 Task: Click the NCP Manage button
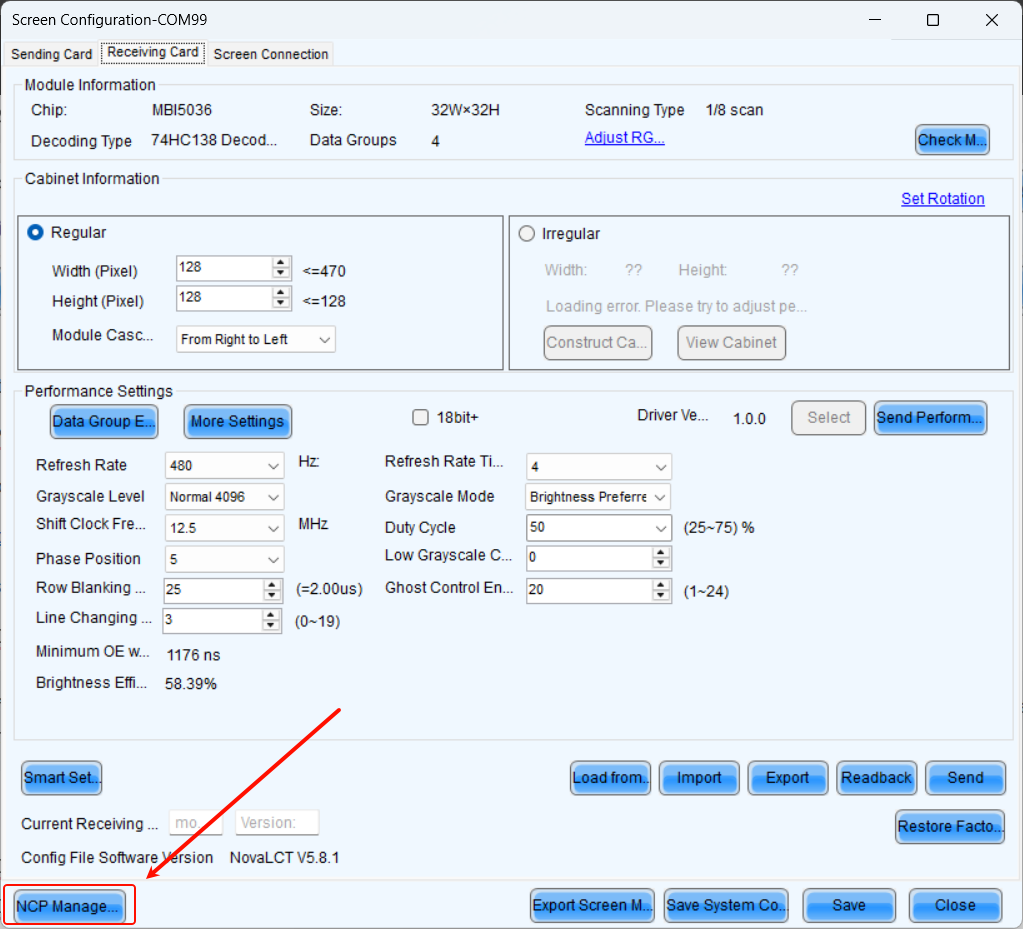69,906
